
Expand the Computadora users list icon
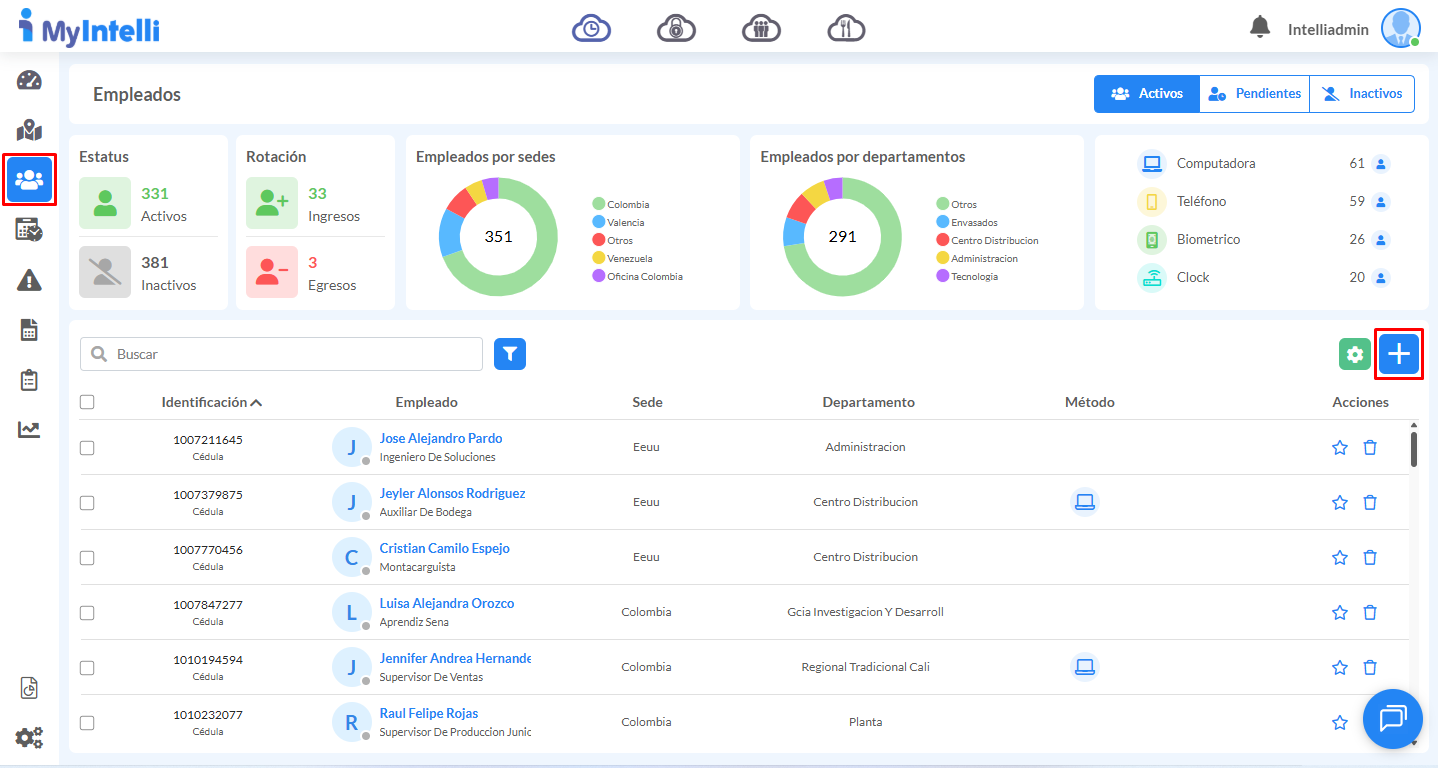1381,164
